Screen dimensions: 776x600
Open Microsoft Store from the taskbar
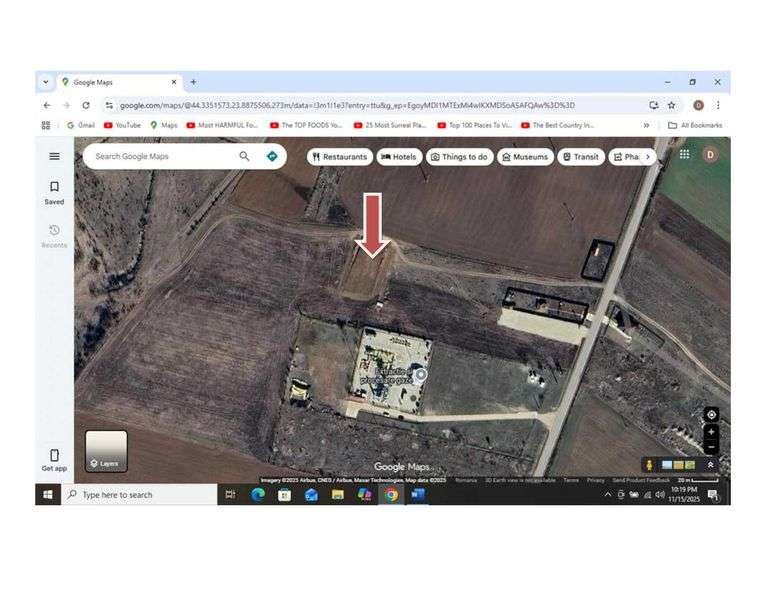click(x=284, y=495)
